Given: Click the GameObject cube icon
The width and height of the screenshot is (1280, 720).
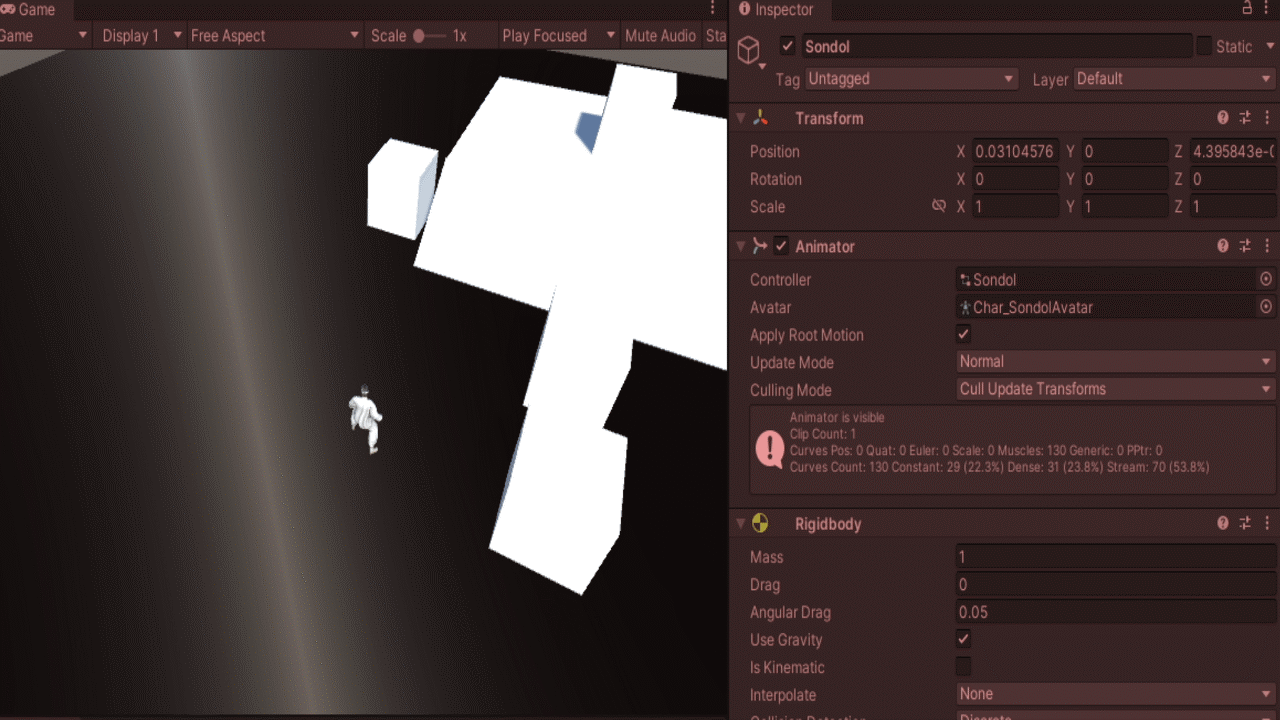Looking at the screenshot, I should click(749, 49).
